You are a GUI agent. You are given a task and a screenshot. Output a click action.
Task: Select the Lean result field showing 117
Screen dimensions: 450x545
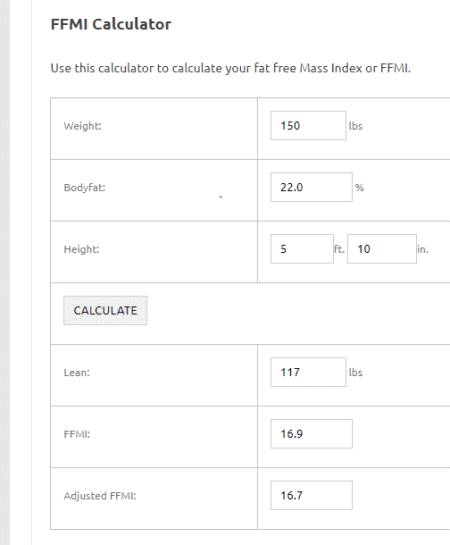click(x=308, y=372)
